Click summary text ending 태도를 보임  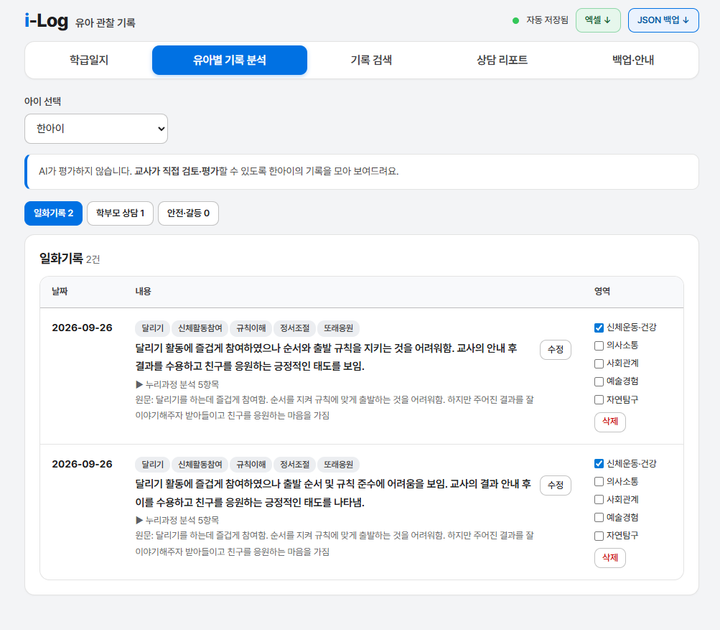[x=326, y=357]
